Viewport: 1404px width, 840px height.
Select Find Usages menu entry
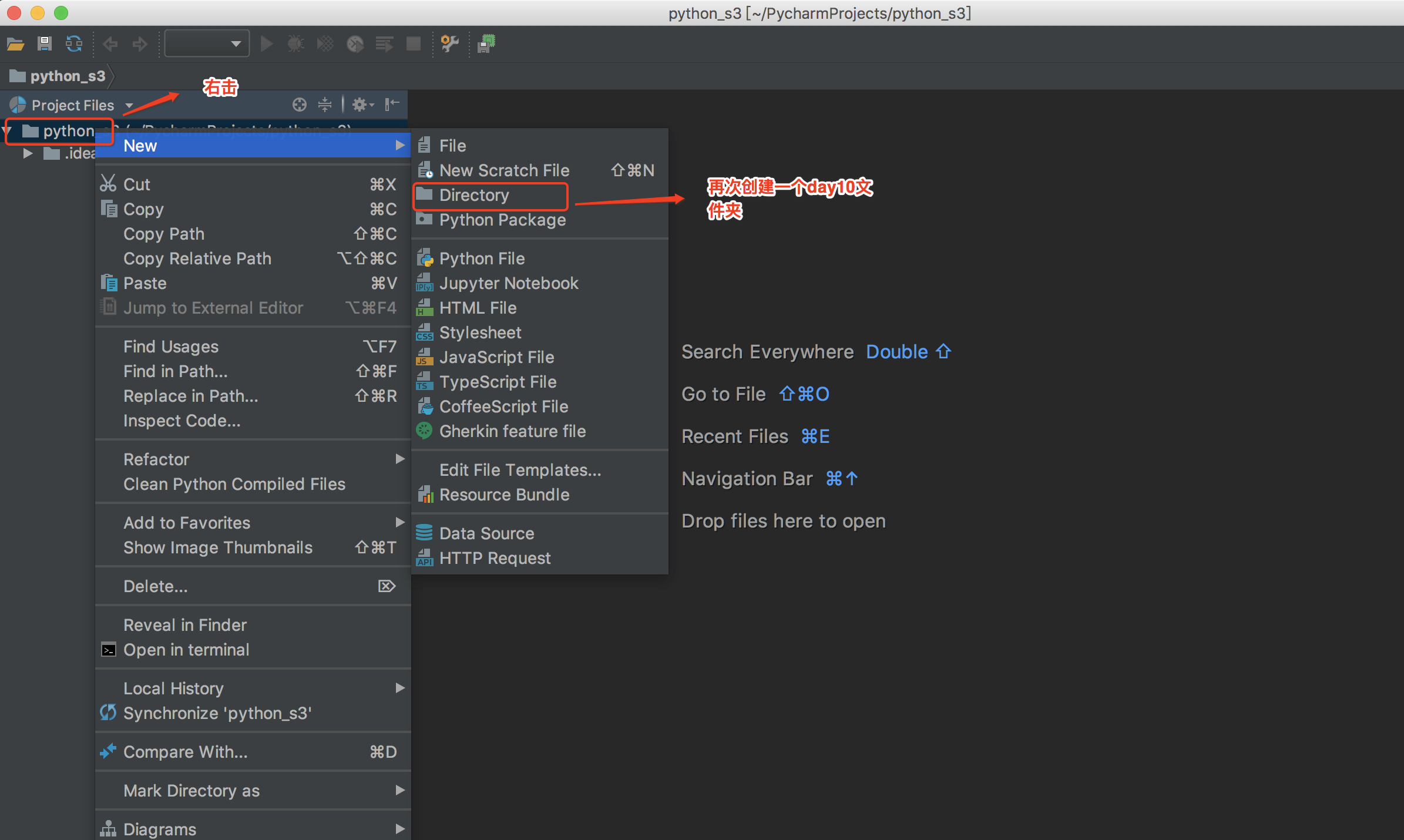coord(253,347)
